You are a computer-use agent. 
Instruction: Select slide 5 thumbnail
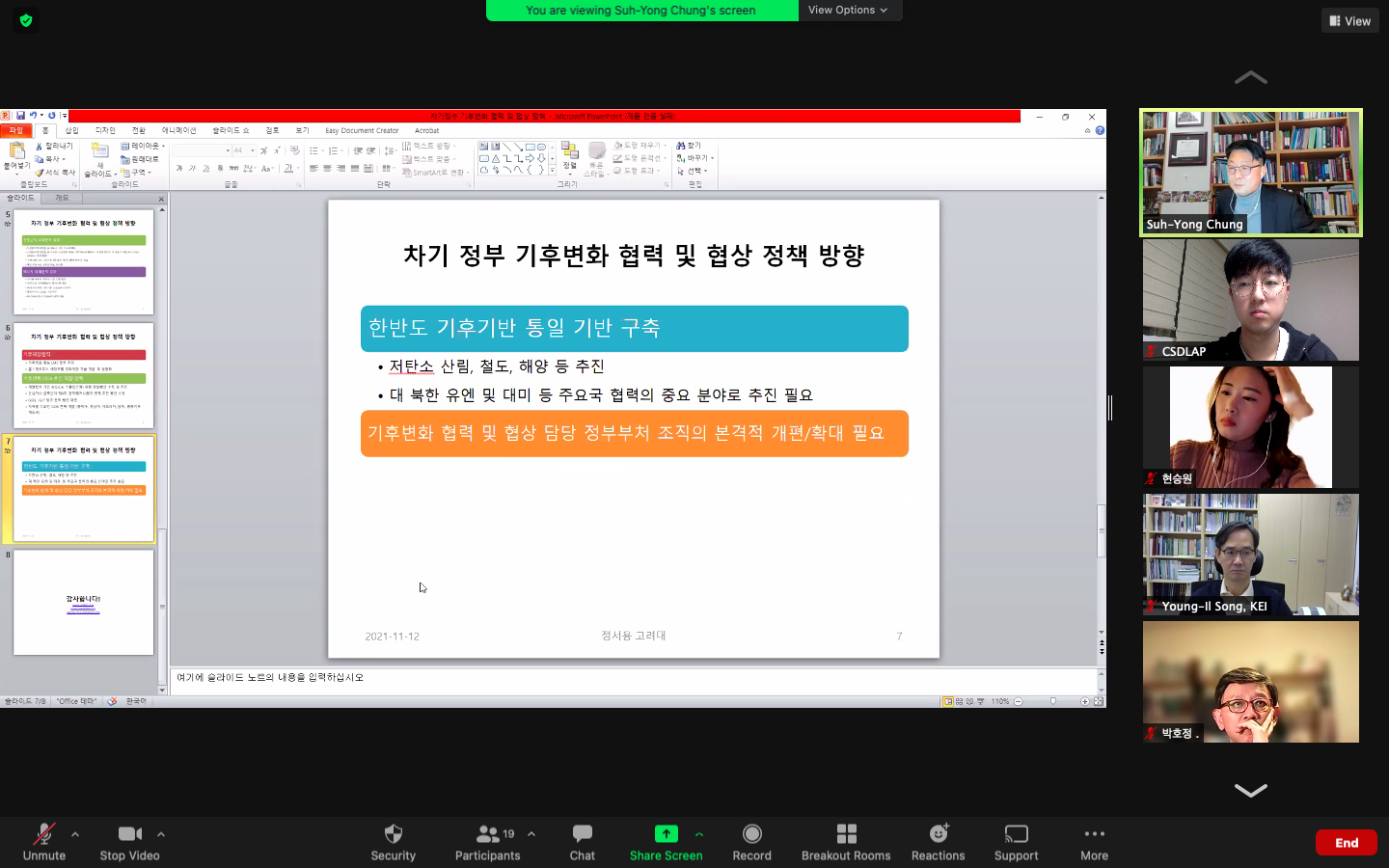pos(83,262)
